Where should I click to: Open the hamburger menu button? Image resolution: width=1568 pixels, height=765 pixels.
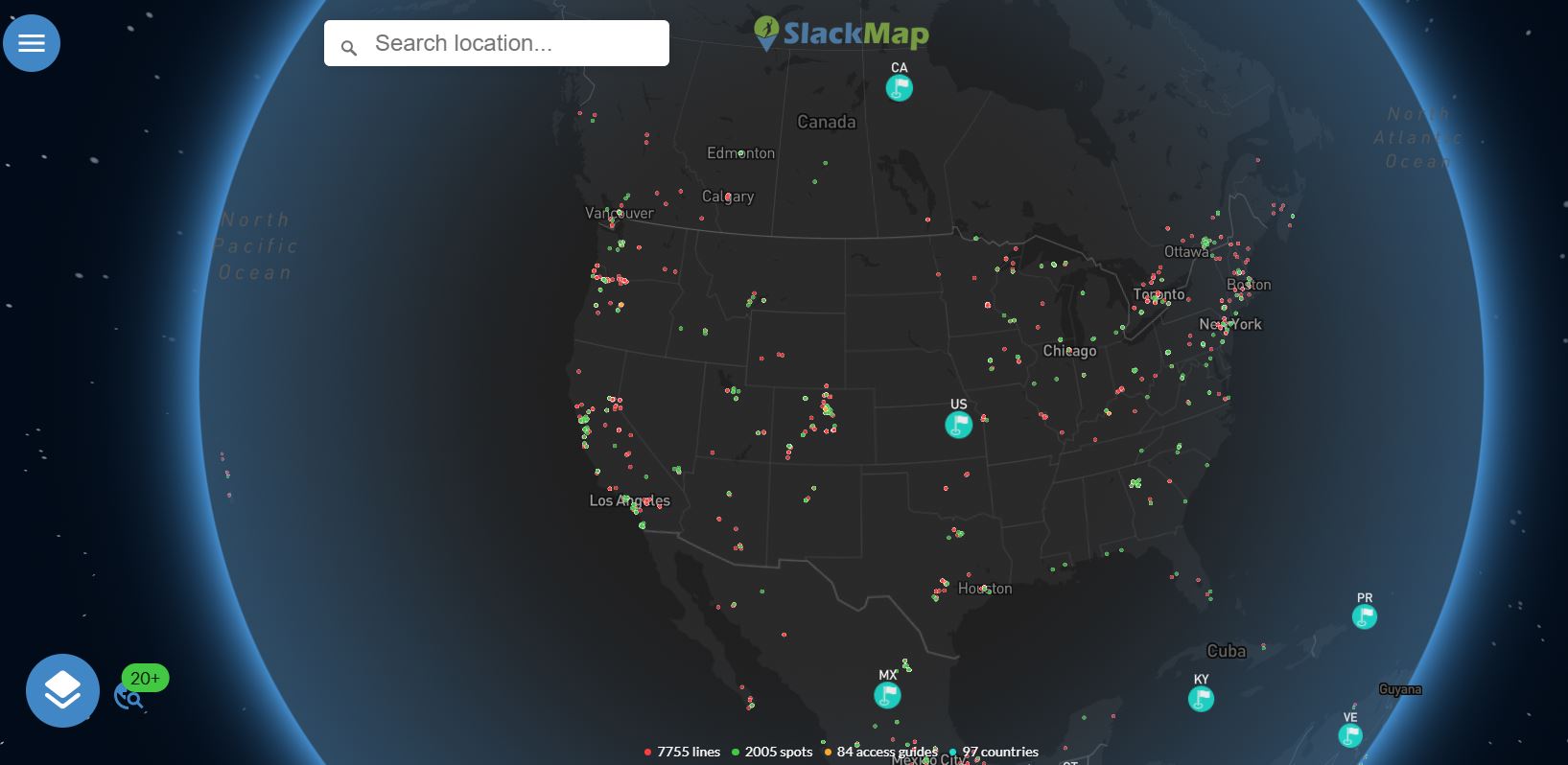(x=32, y=43)
